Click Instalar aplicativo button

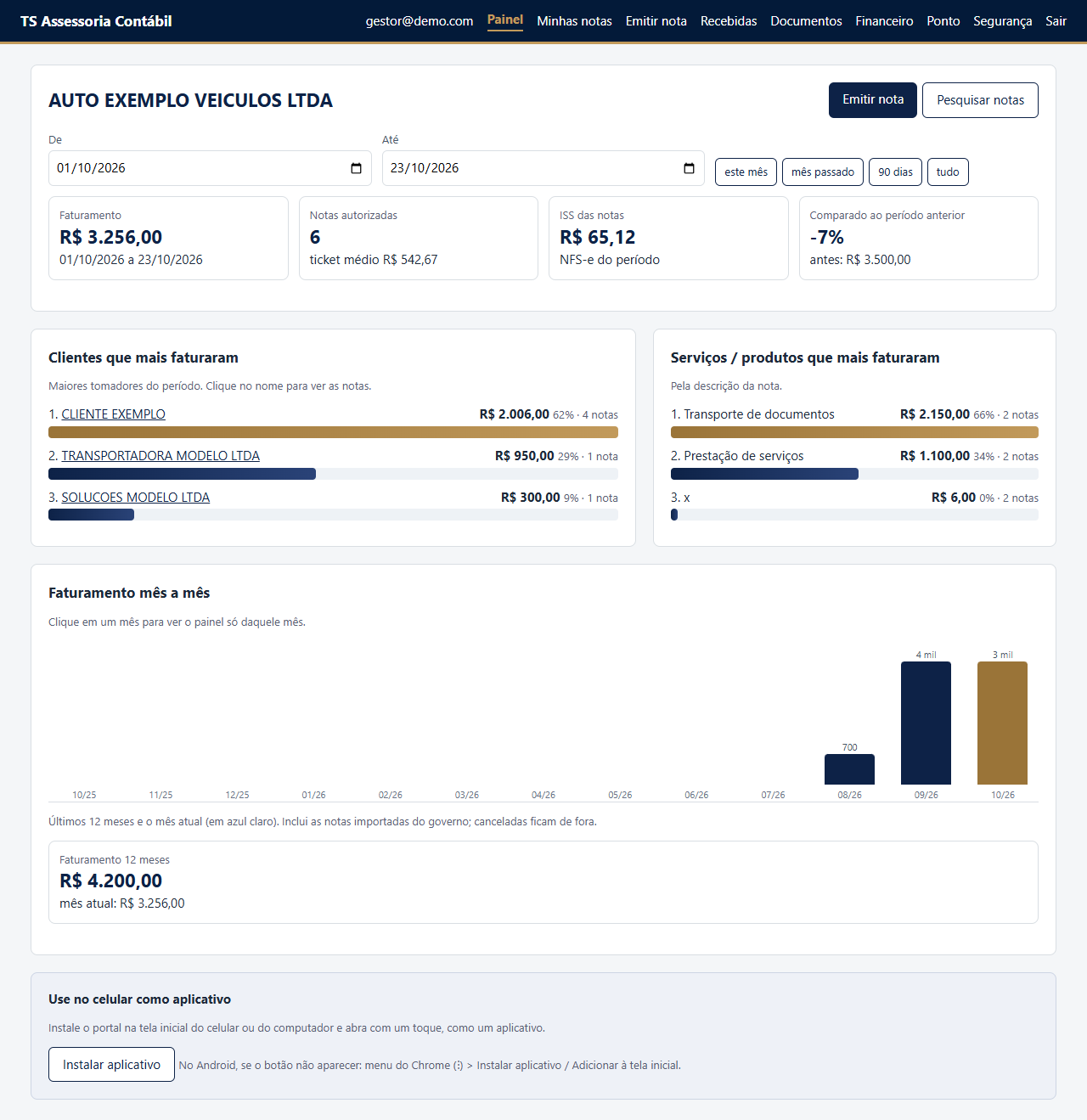click(x=111, y=1065)
